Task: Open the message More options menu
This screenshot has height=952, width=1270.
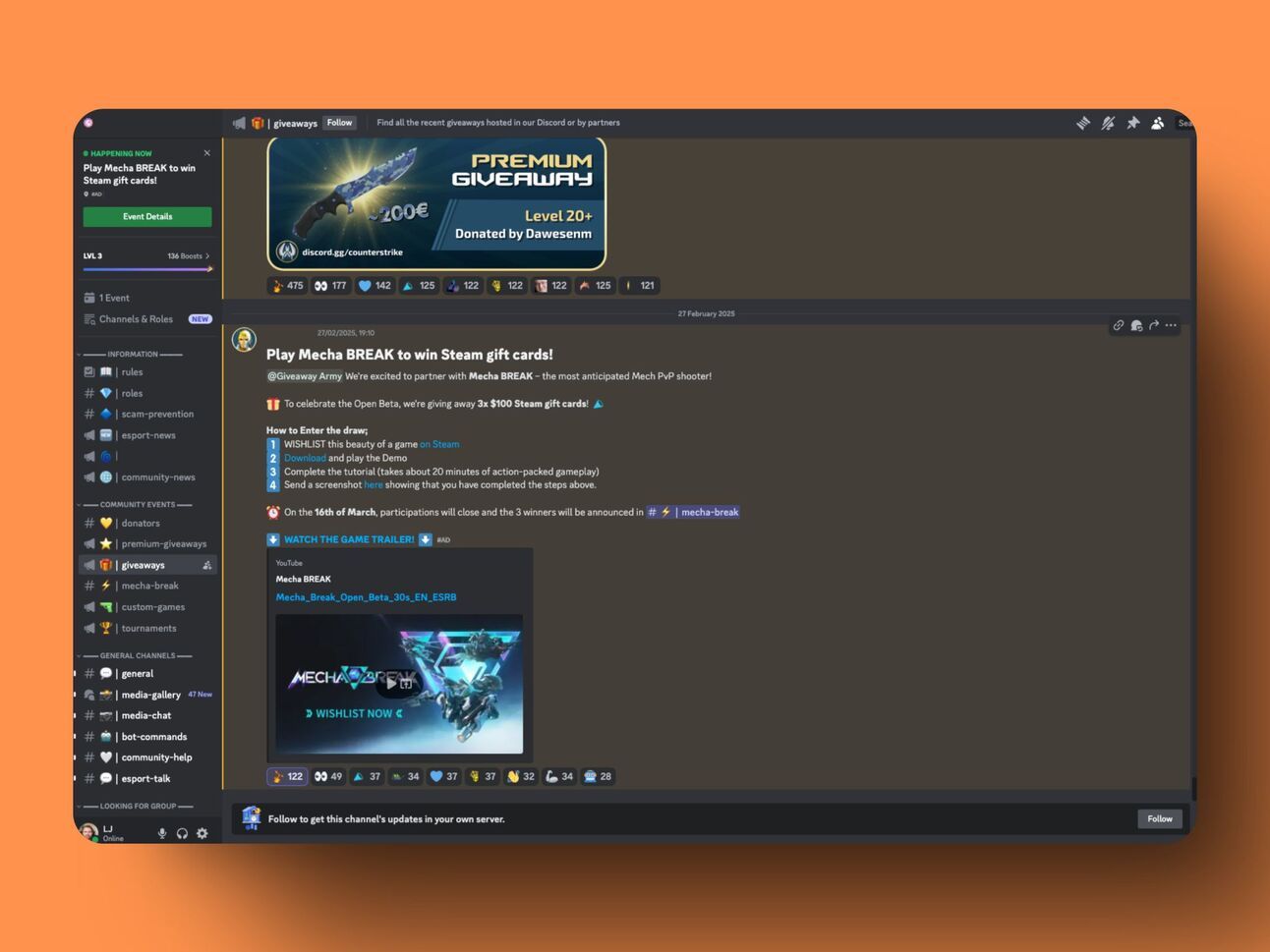Action: pos(1171,325)
